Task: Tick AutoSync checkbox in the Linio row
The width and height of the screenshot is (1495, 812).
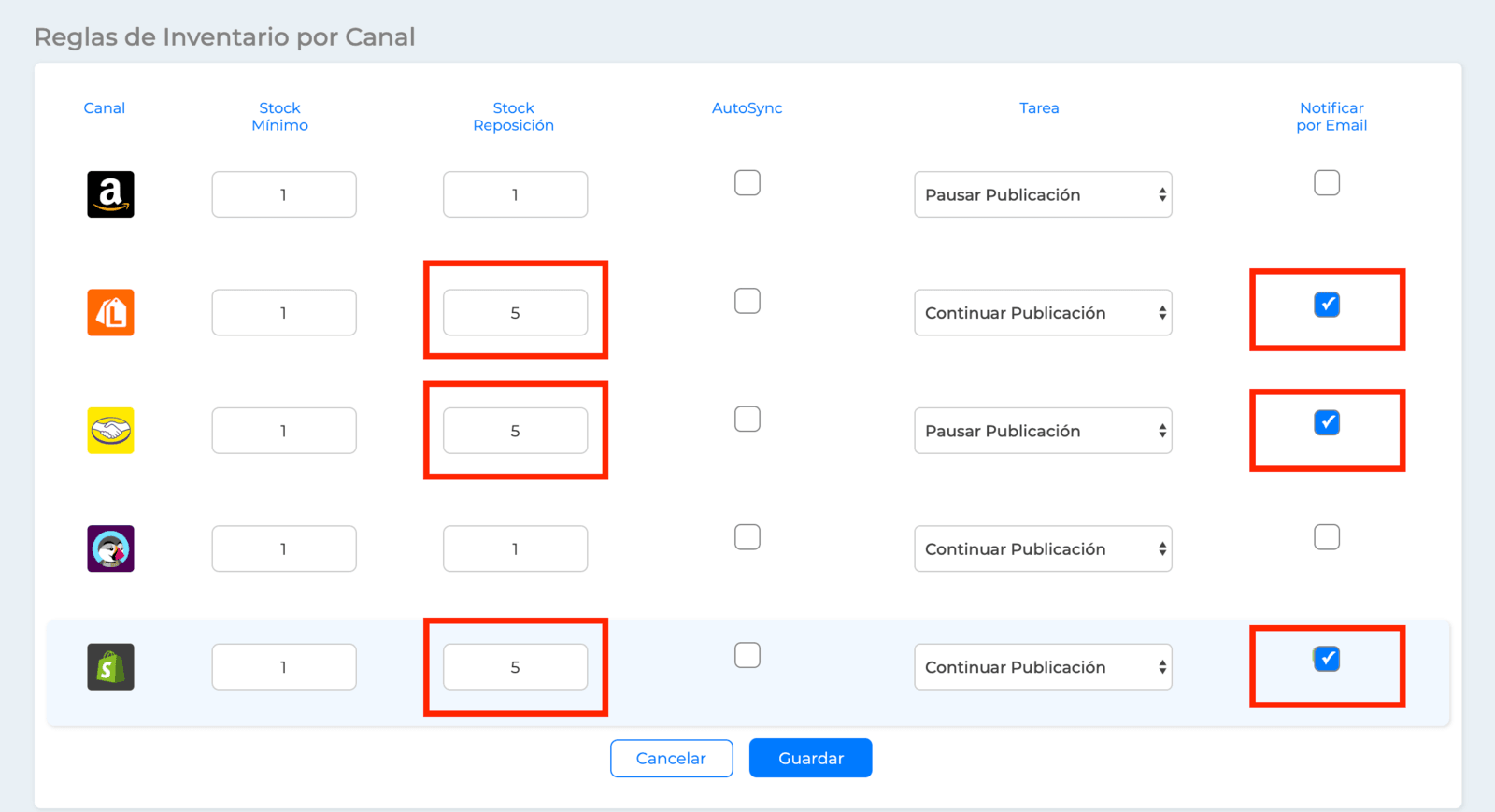Action: point(747,301)
